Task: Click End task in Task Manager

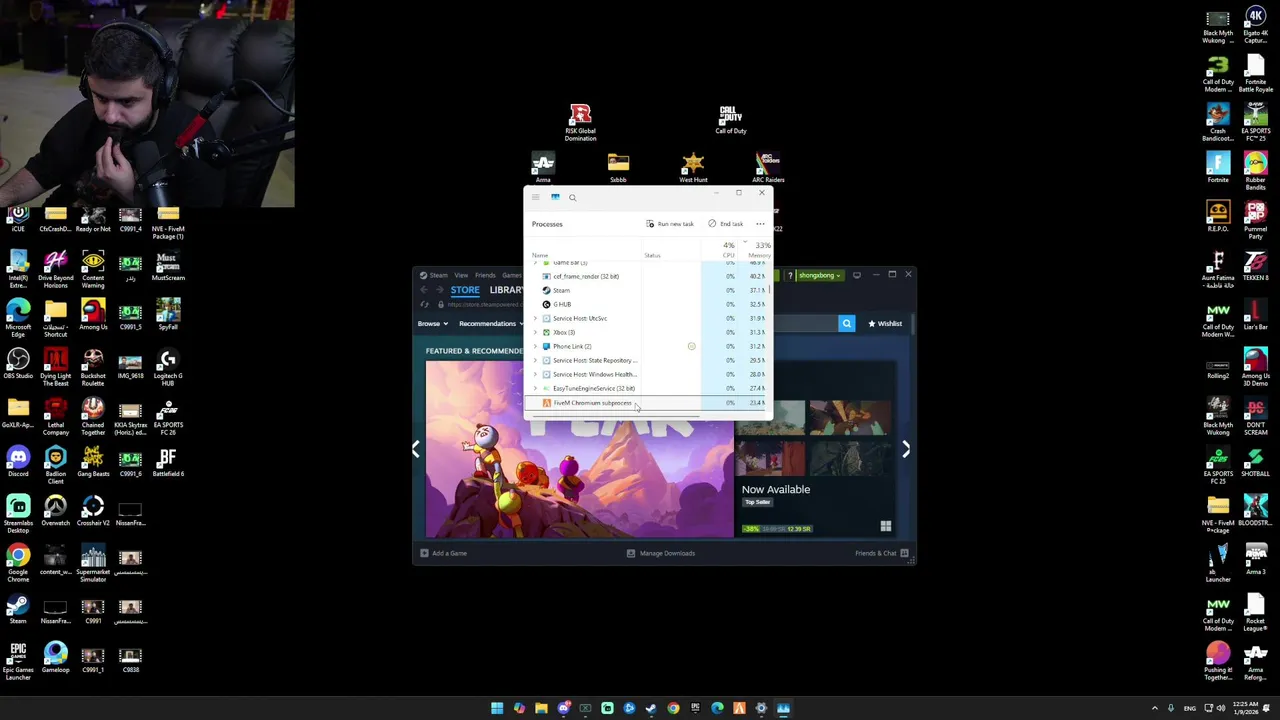Action: (726, 224)
